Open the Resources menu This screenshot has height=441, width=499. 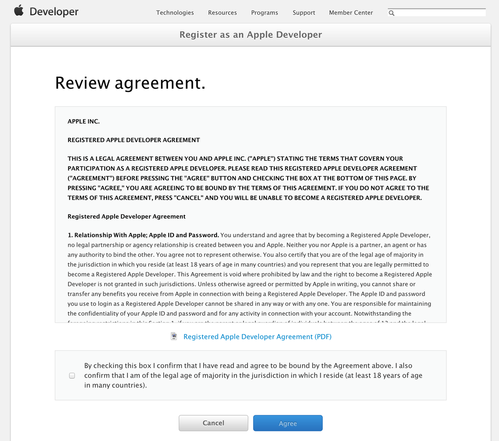222,13
